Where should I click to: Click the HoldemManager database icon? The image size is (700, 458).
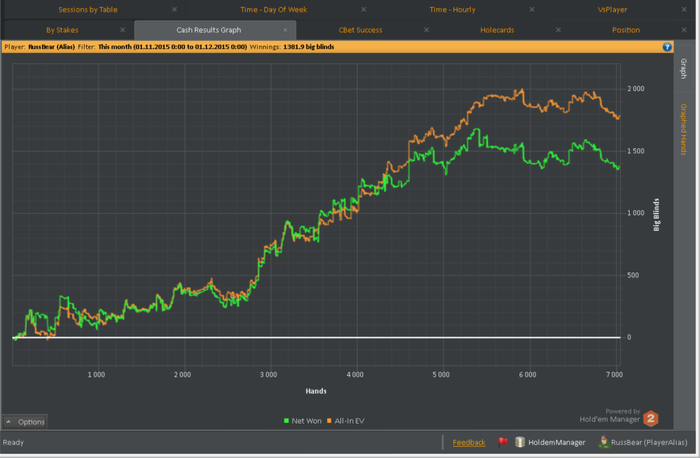coord(520,442)
